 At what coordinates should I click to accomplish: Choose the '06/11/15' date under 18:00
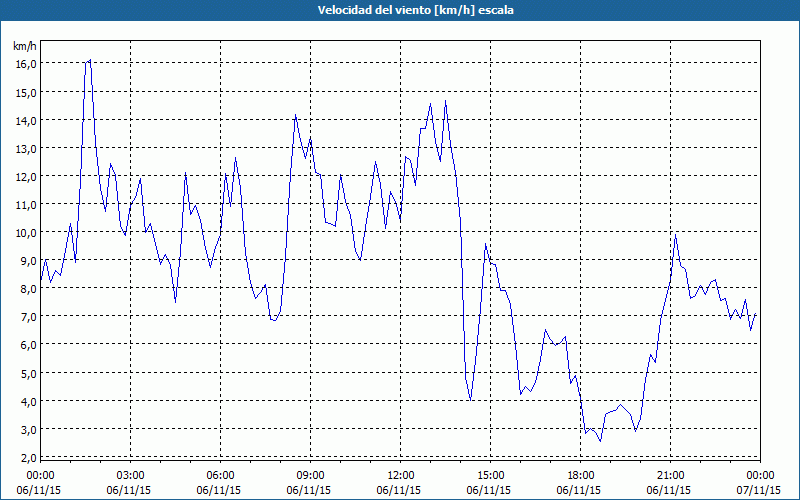[579, 490]
